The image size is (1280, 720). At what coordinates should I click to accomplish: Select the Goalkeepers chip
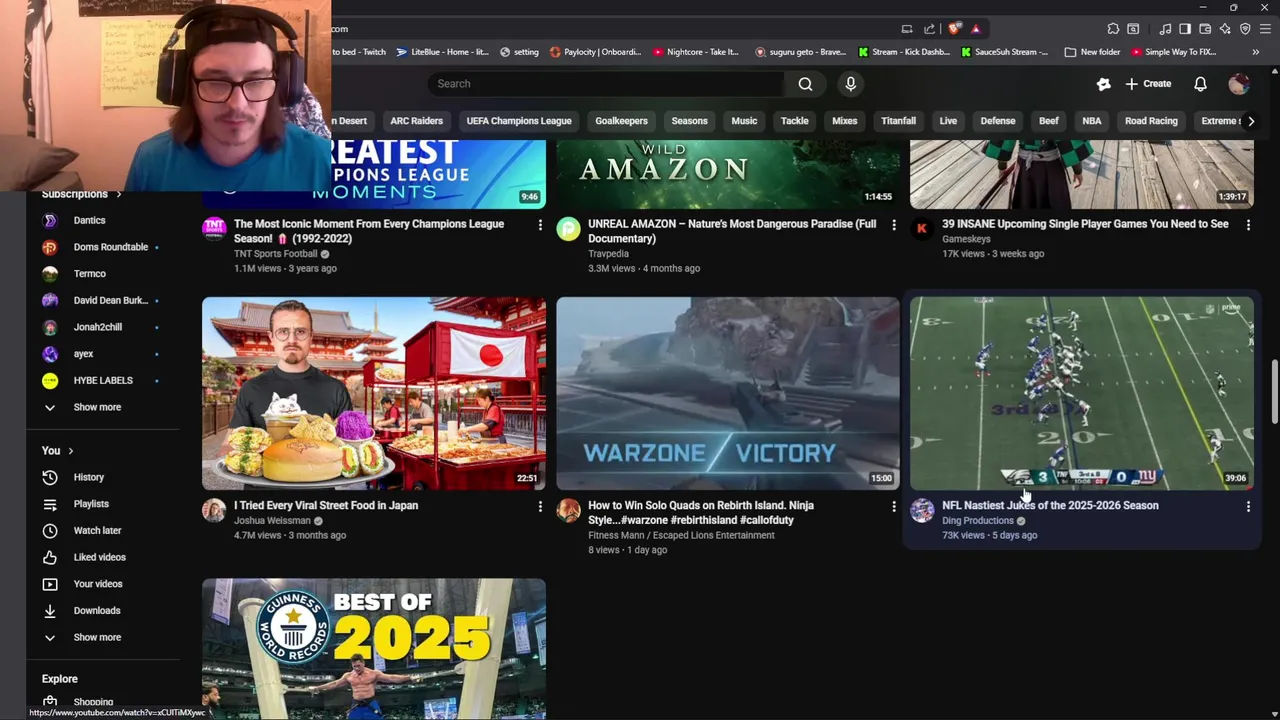pyautogui.click(x=621, y=121)
